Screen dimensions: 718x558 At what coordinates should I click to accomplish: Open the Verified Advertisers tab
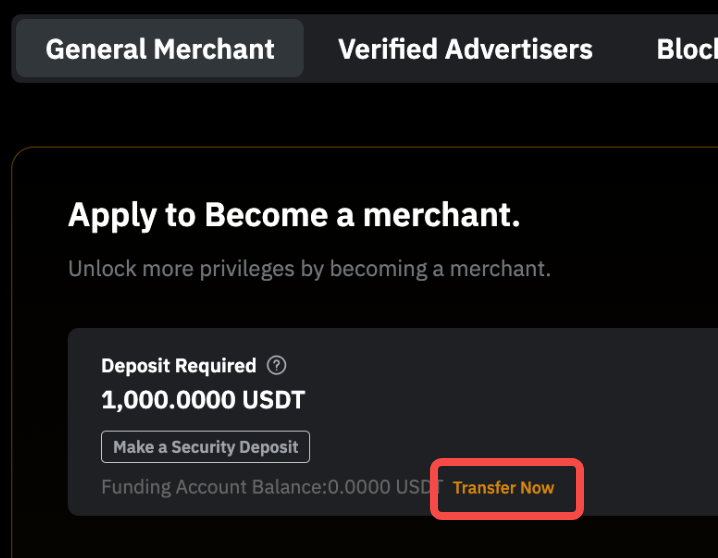coord(465,49)
